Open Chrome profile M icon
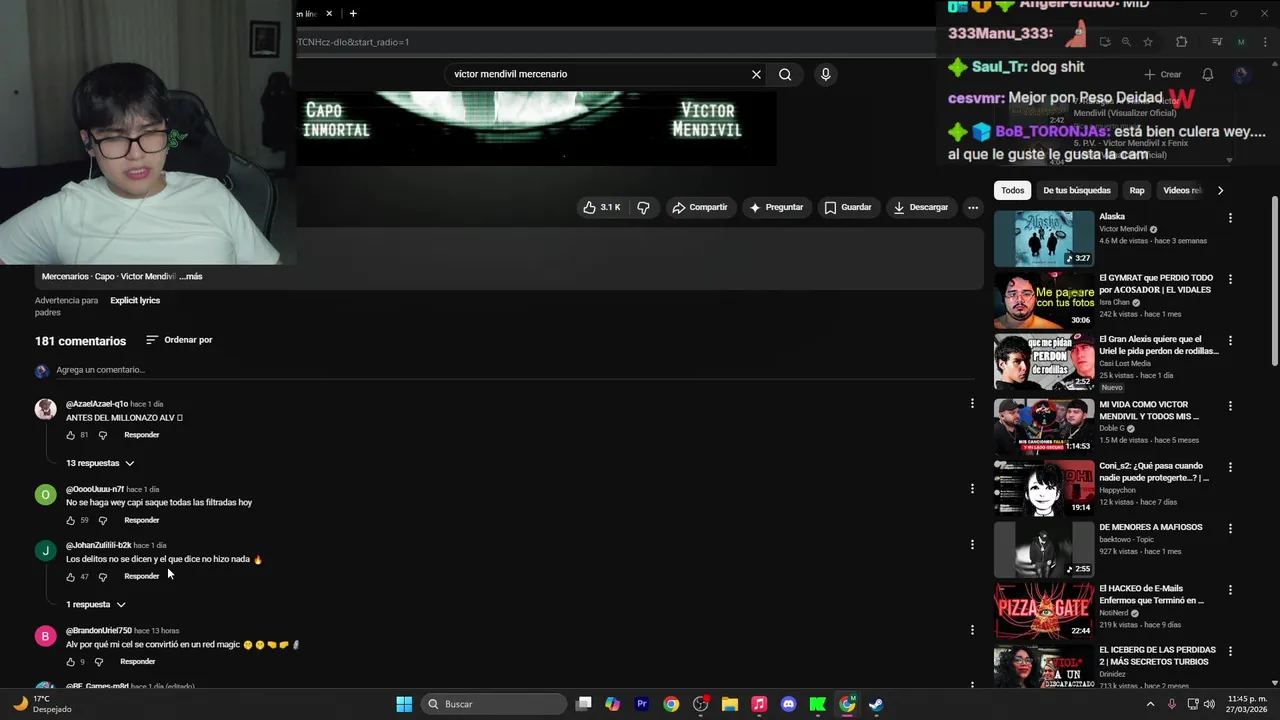This screenshot has width=1280, height=720. tap(1241, 42)
